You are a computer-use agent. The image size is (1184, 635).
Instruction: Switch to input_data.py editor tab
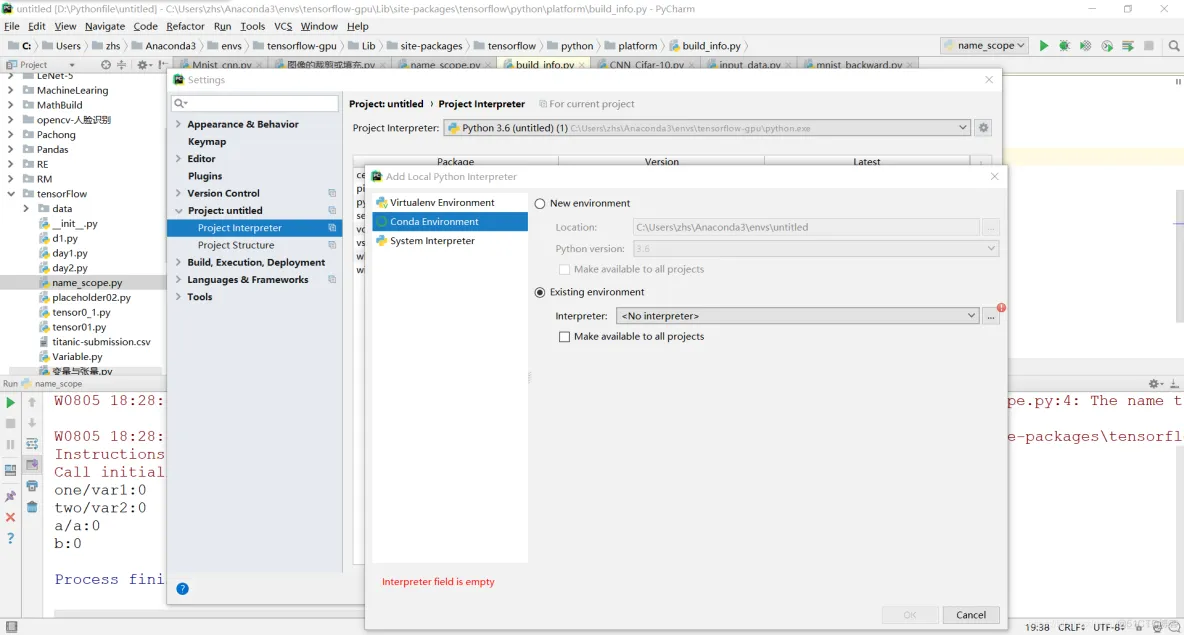tap(748, 65)
